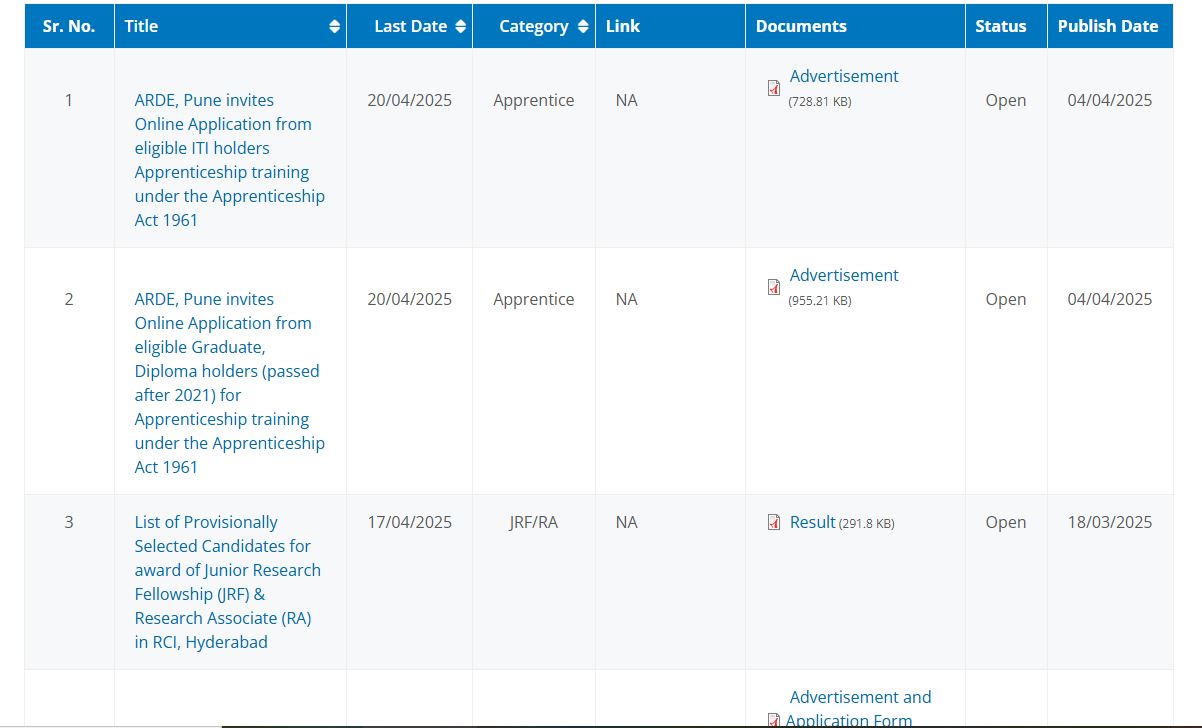Click the Status column header
The width and height of the screenshot is (1202, 728).
pos(1001,27)
